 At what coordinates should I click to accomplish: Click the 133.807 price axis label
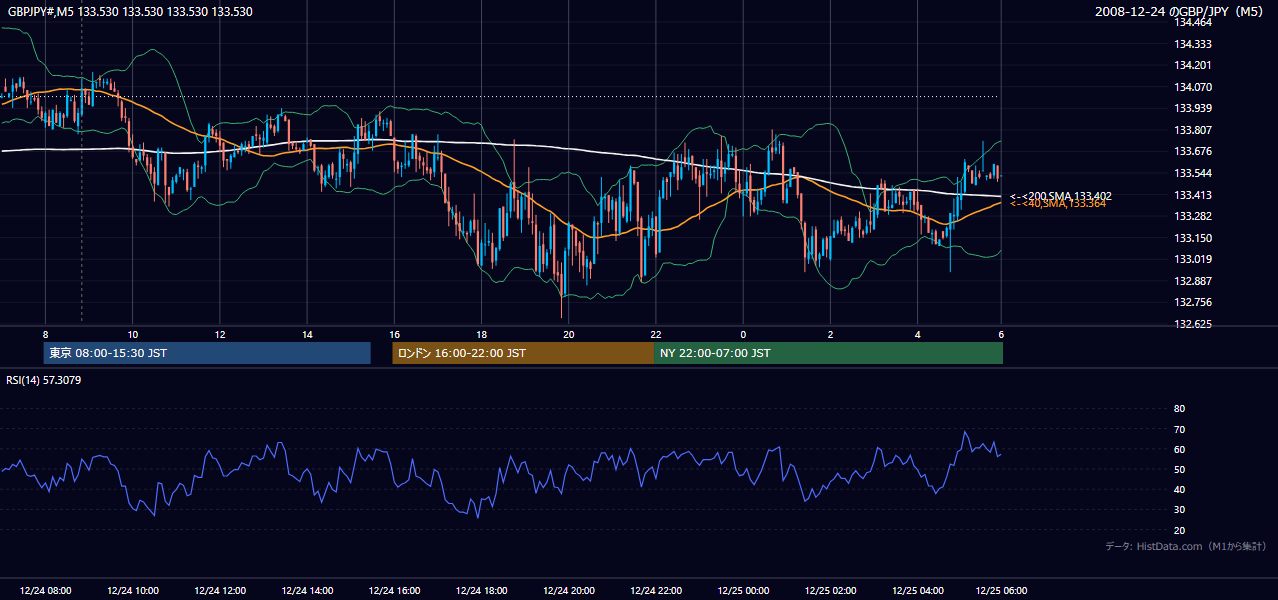pyautogui.click(x=1192, y=130)
